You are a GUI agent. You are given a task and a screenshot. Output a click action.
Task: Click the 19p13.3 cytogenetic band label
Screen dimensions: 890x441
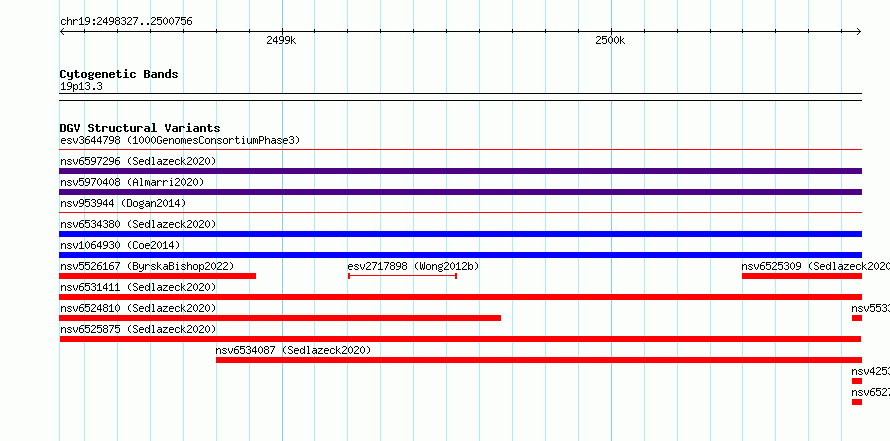pos(81,87)
